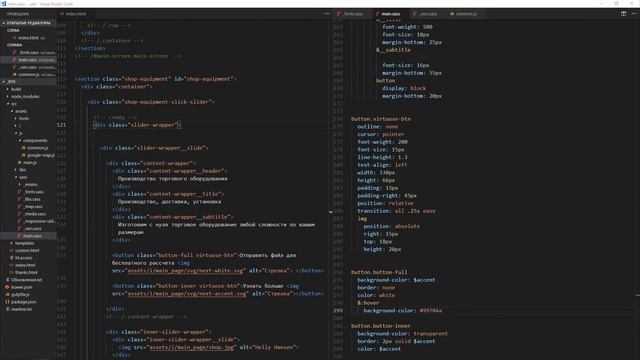Collapse the Open Editors section header
This screenshot has width=640, height=360.
[x=28, y=23]
